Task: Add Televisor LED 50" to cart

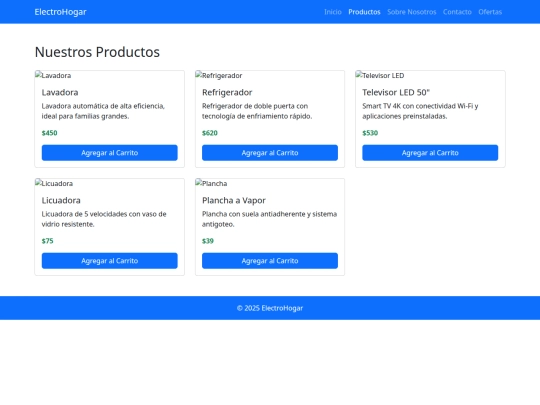Action: point(430,153)
